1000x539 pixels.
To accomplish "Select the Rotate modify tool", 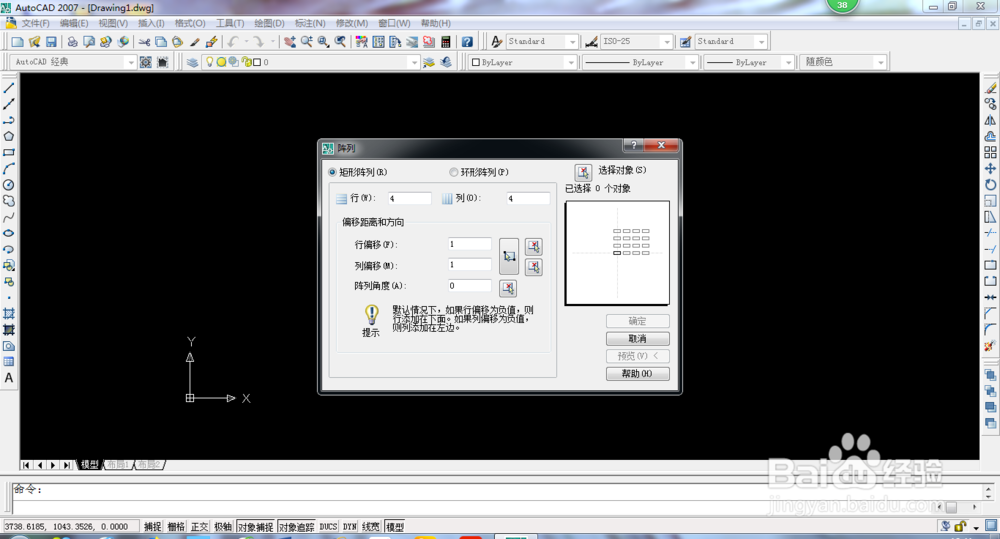I will click(990, 185).
